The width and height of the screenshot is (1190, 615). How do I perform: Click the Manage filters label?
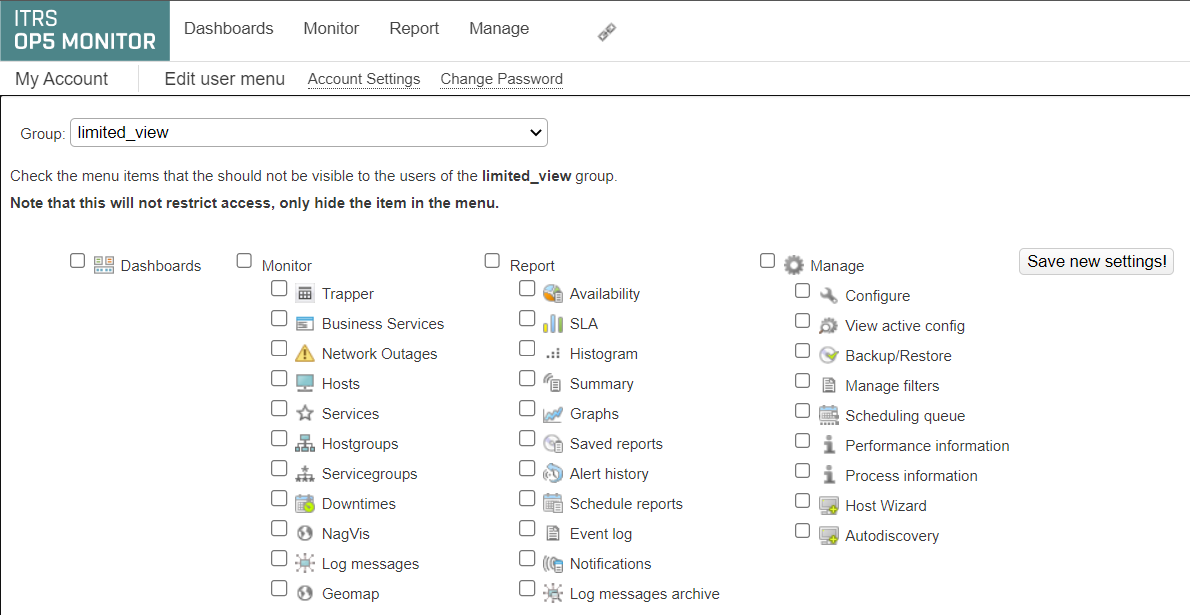(892, 386)
